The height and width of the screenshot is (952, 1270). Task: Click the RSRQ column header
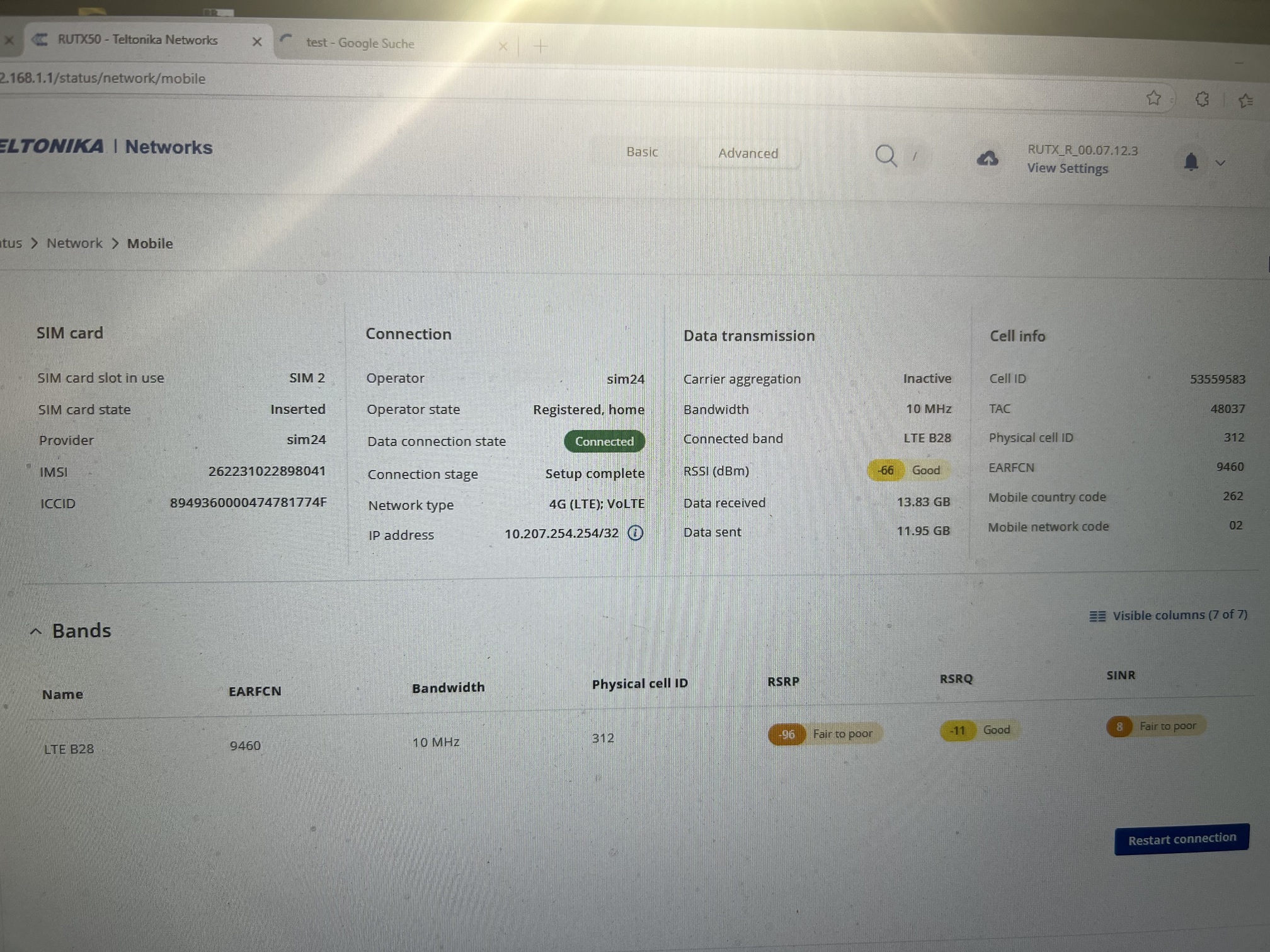[x=956, y=679]
